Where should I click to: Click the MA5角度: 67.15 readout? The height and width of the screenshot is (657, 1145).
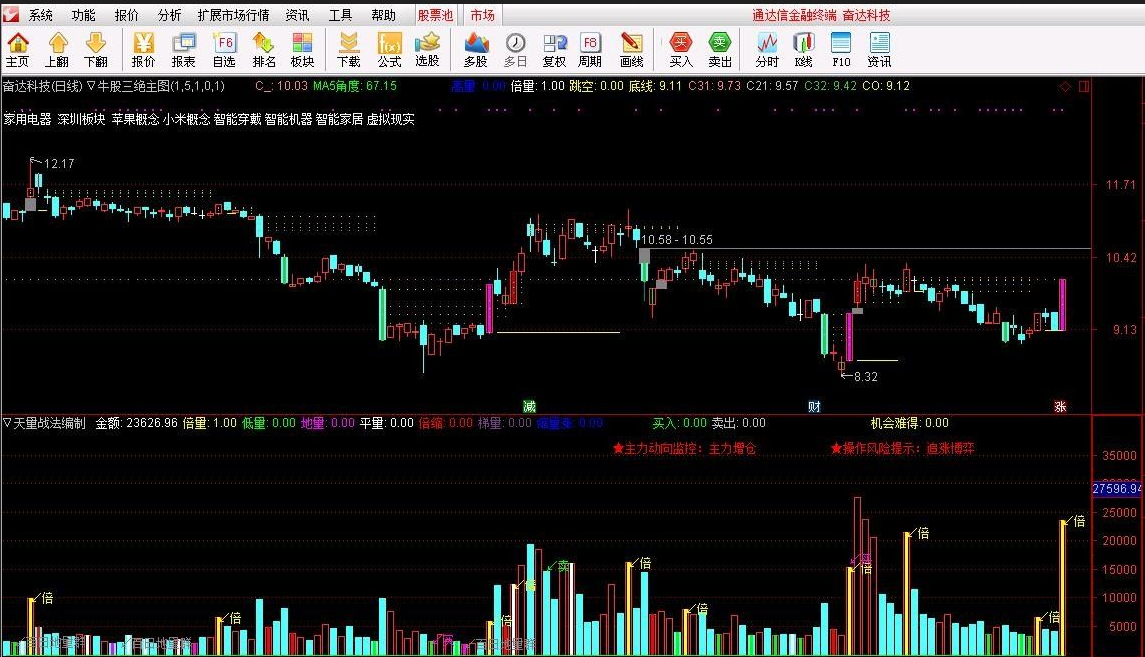click(x=355, y=86)
